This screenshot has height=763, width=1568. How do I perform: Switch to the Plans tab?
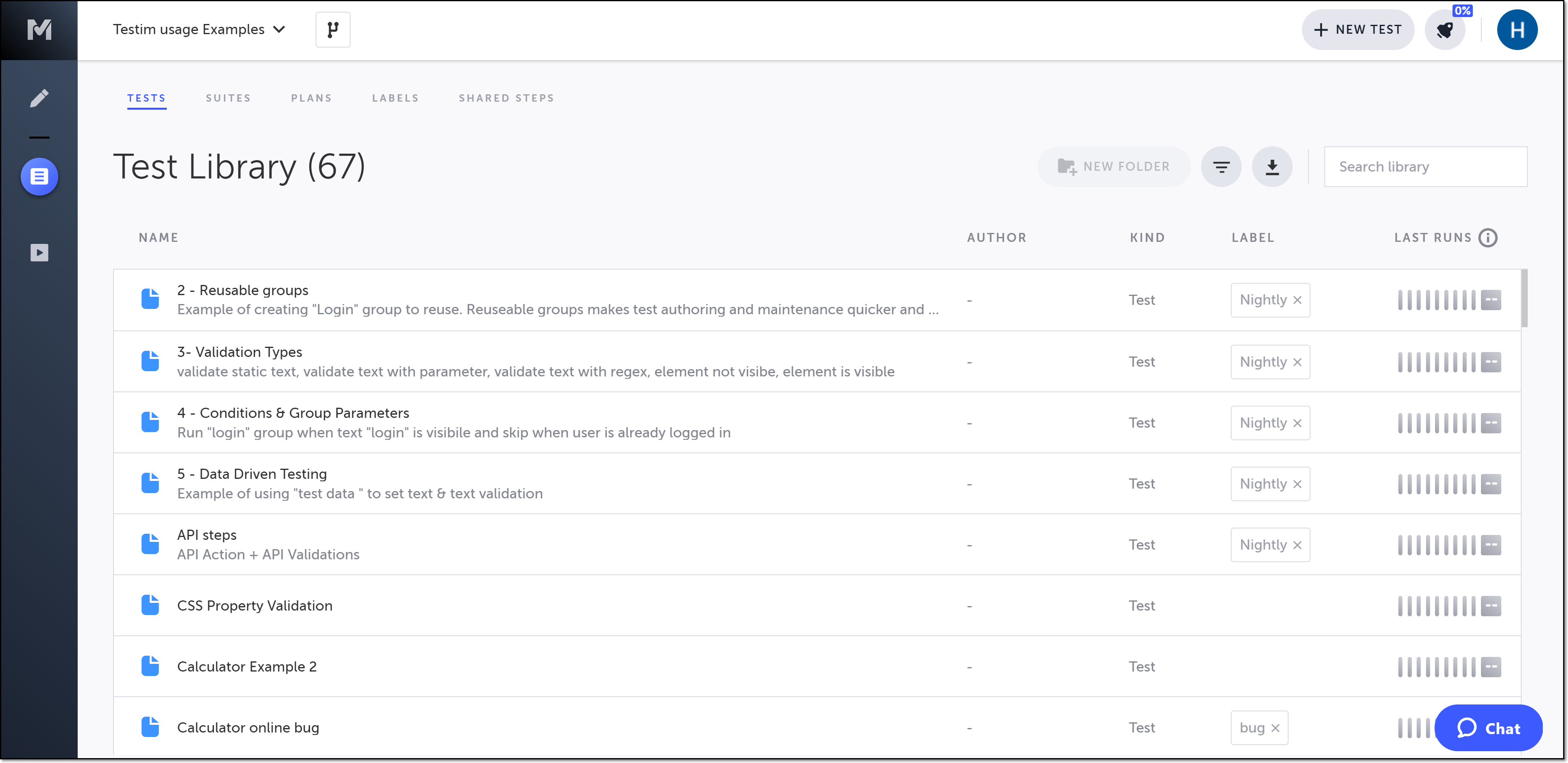312,98
